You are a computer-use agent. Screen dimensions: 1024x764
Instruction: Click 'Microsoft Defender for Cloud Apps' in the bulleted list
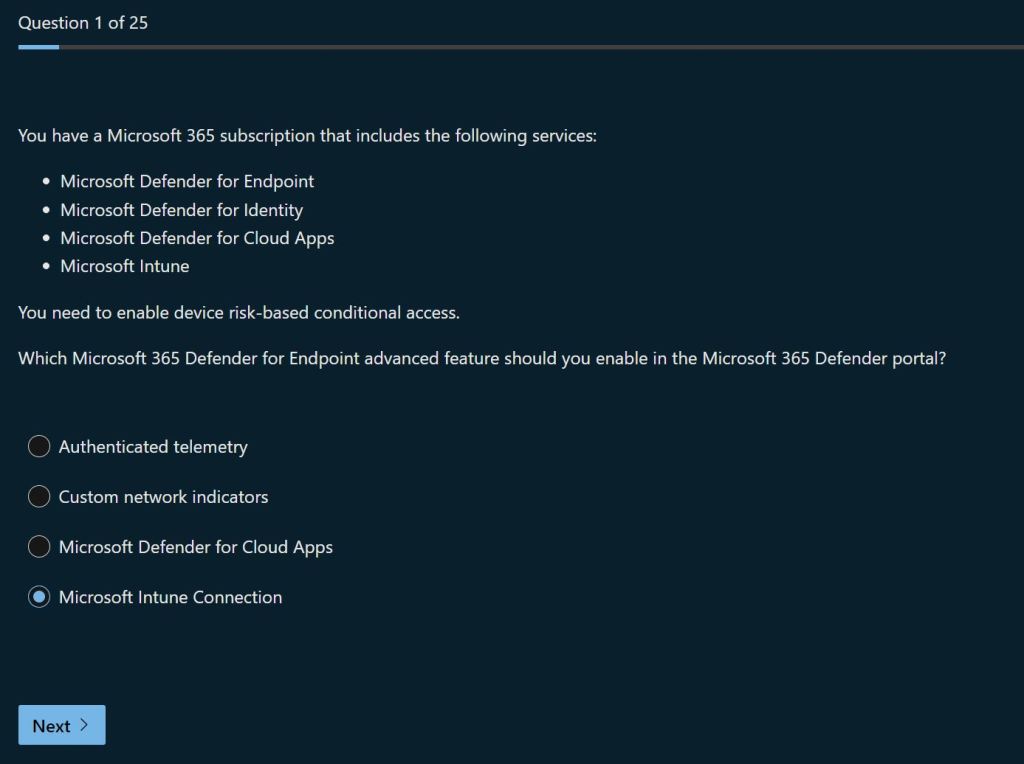coord(197,238)
